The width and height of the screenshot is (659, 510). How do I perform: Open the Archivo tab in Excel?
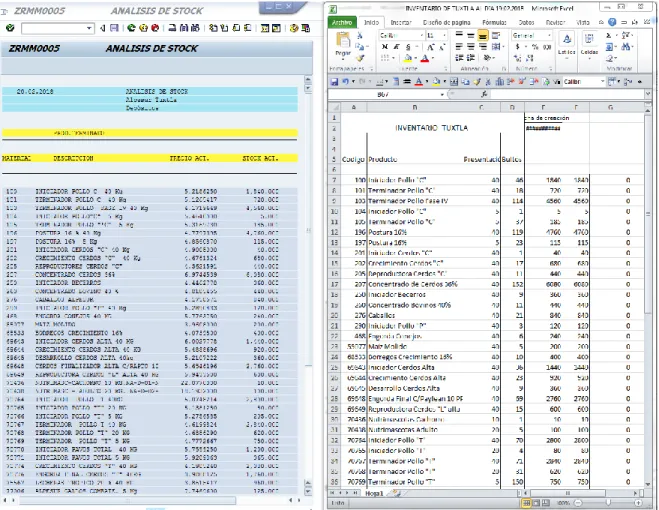click(x=342, y=22)
